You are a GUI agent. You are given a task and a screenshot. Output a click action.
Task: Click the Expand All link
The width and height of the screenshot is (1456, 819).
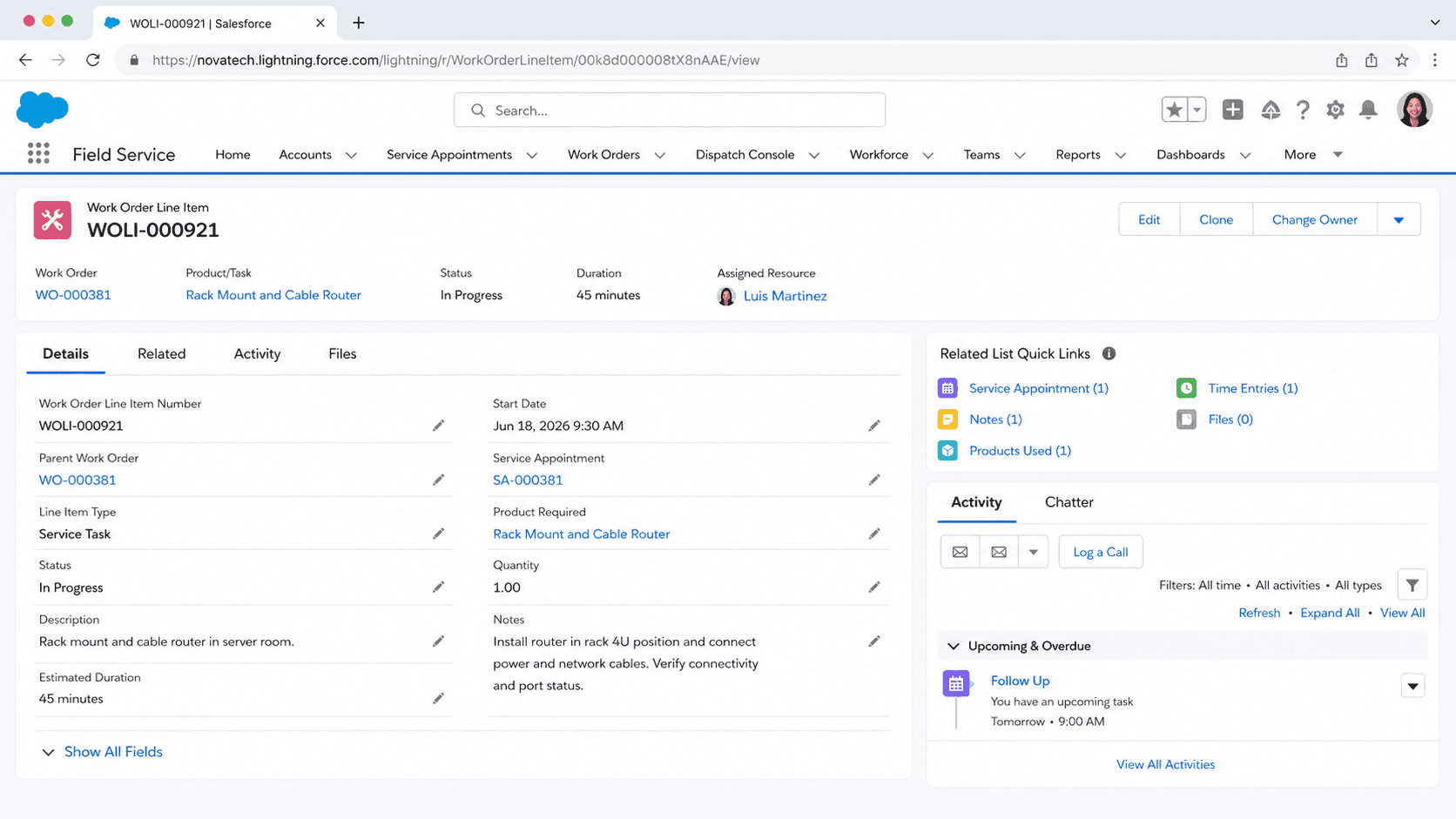point(1330,613)
